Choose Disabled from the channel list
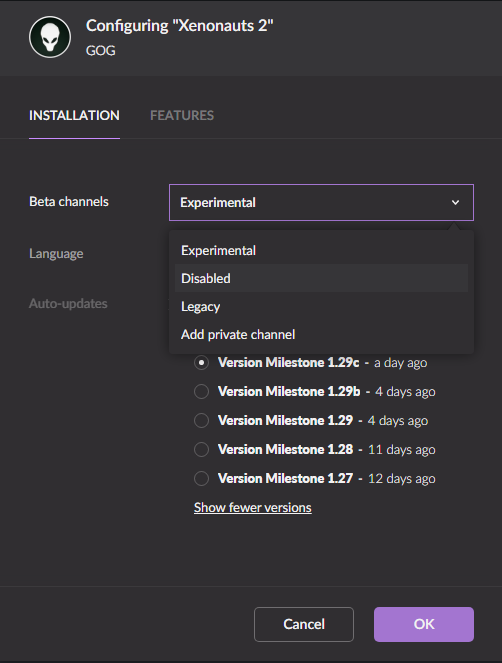This screenshot has width=502, height=663. coord(321,278)
